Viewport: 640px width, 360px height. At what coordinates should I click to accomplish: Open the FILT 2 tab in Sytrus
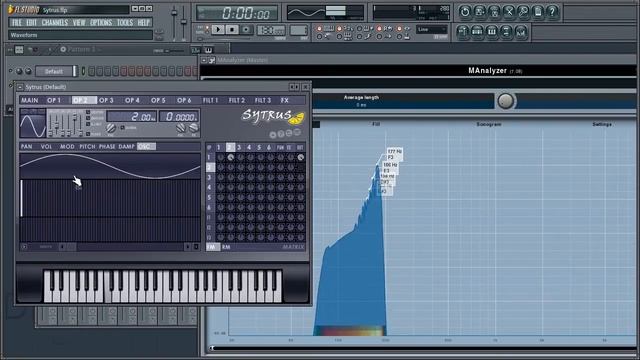[237, 100]
